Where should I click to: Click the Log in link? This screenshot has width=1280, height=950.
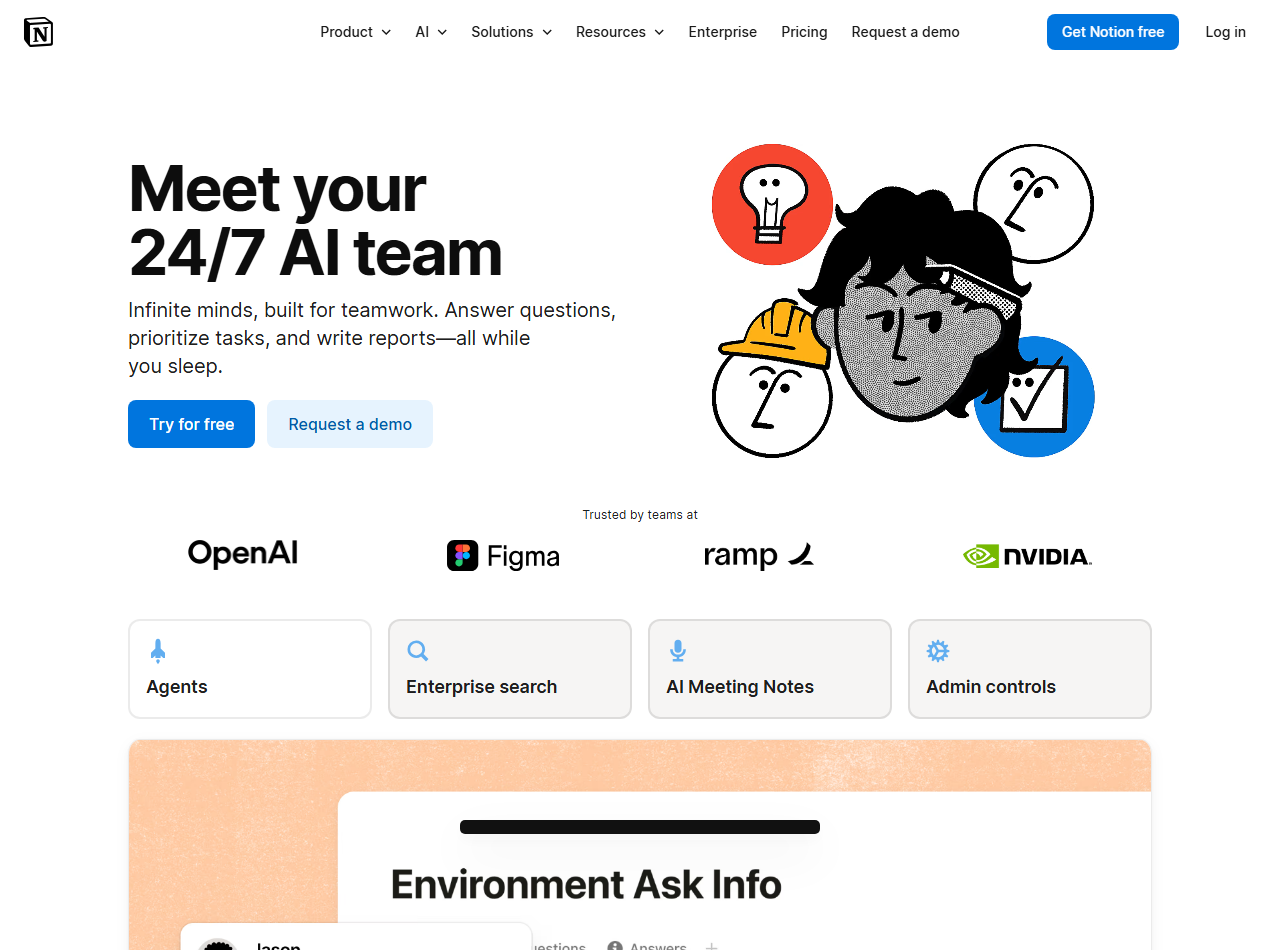point(1225,32)
